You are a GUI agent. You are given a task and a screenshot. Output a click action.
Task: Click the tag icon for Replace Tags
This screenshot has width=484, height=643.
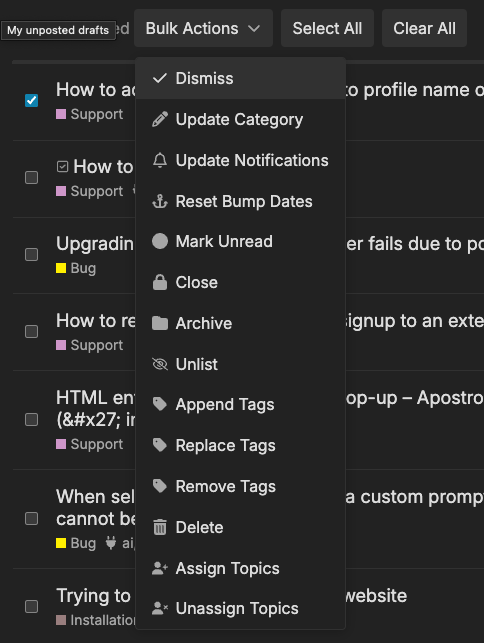click(160, 445)
